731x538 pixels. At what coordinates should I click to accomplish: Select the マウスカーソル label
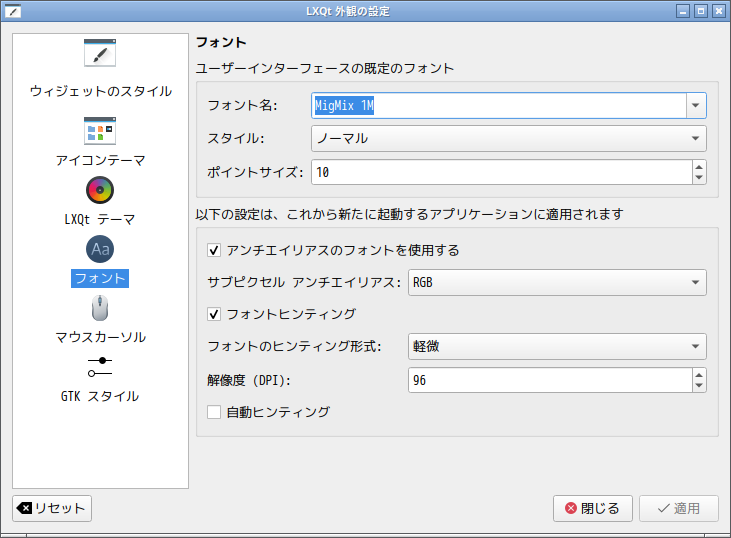pyautogui.click(x=101, y=337)
